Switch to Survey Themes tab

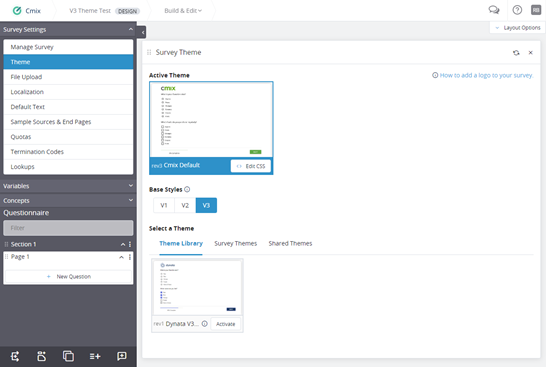(x=235, y=243)
